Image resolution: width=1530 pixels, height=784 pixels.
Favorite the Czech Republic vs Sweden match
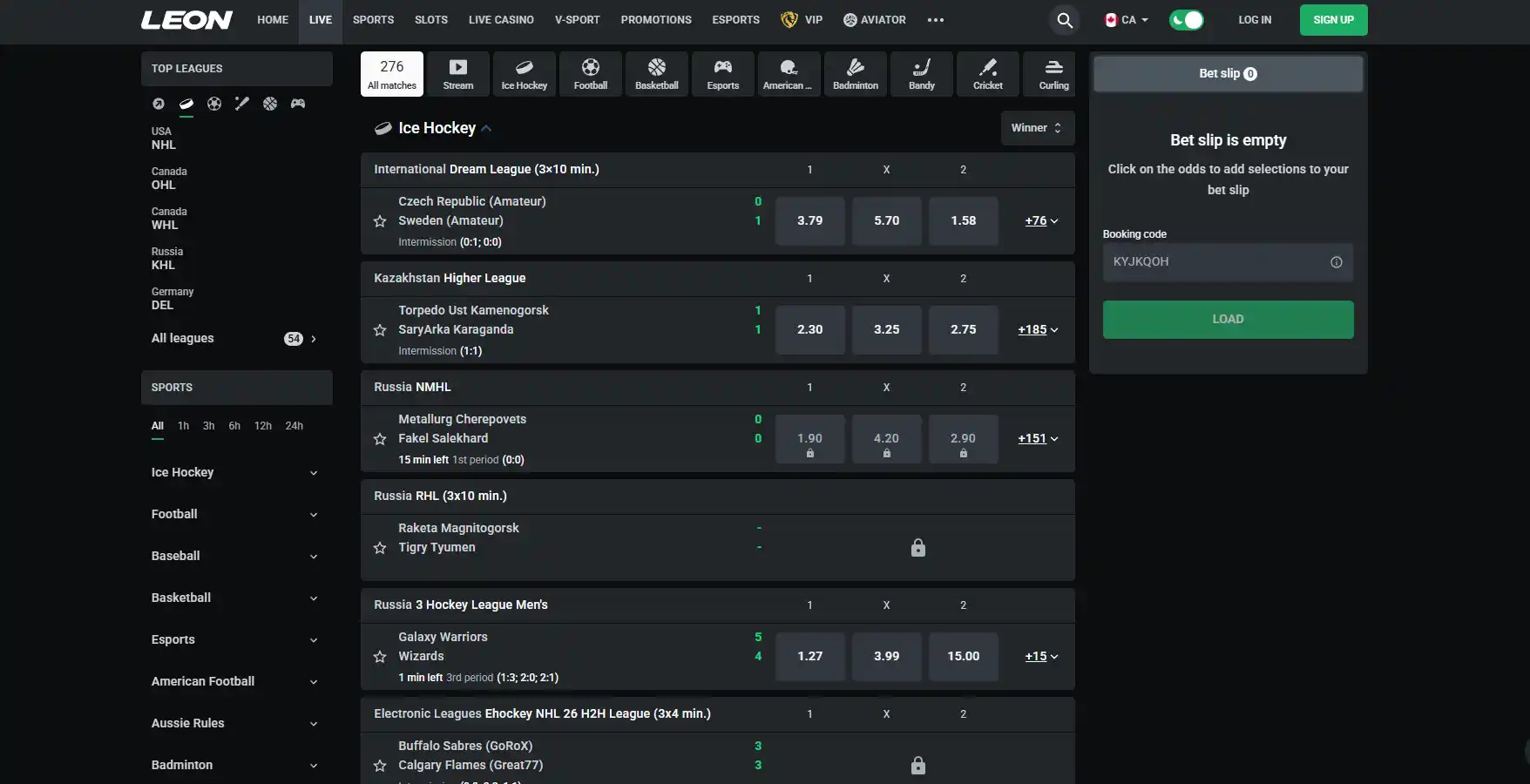click(380, 221)
